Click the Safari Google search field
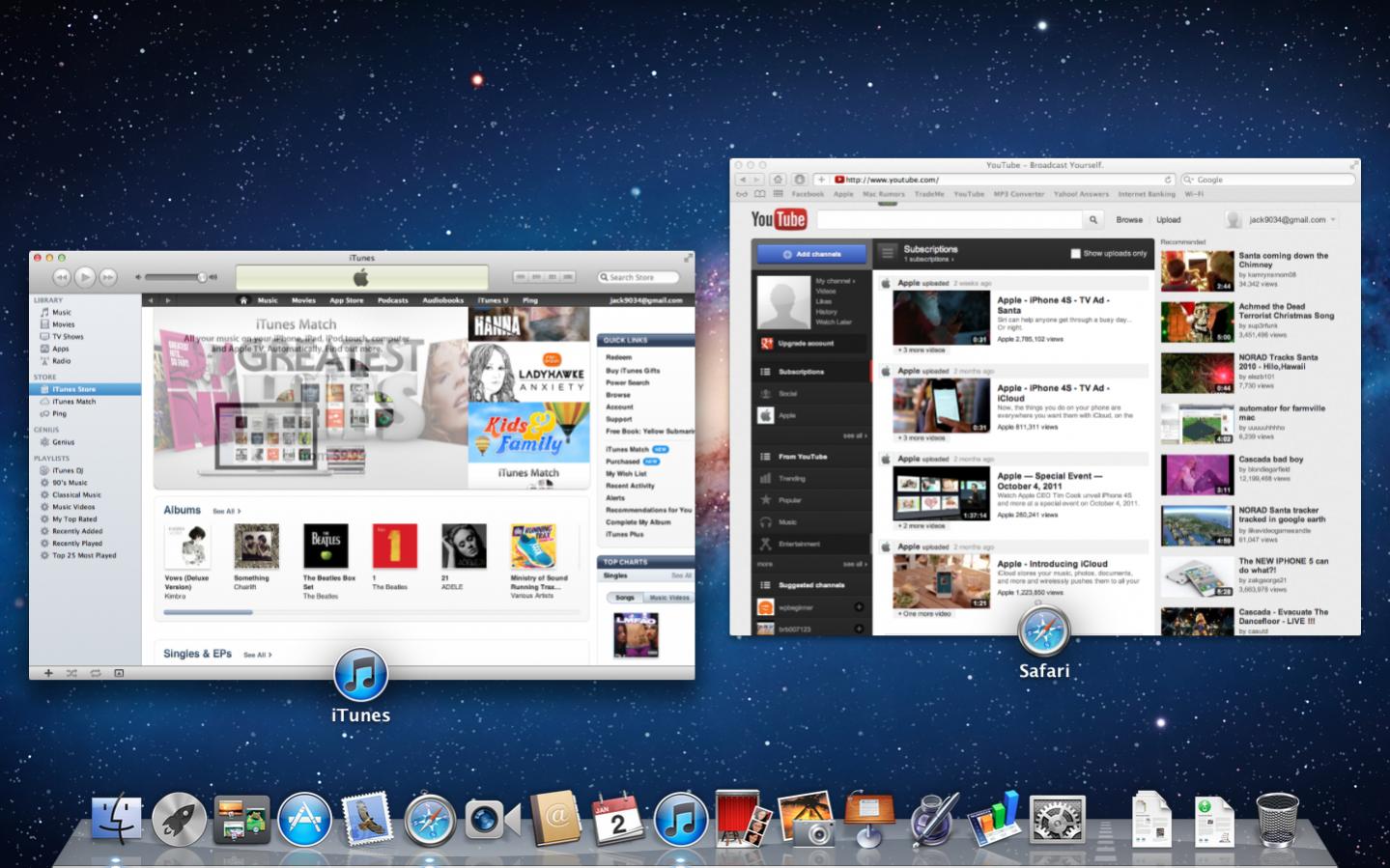Screen dimensions: 1390x868 pos(1267,180)
